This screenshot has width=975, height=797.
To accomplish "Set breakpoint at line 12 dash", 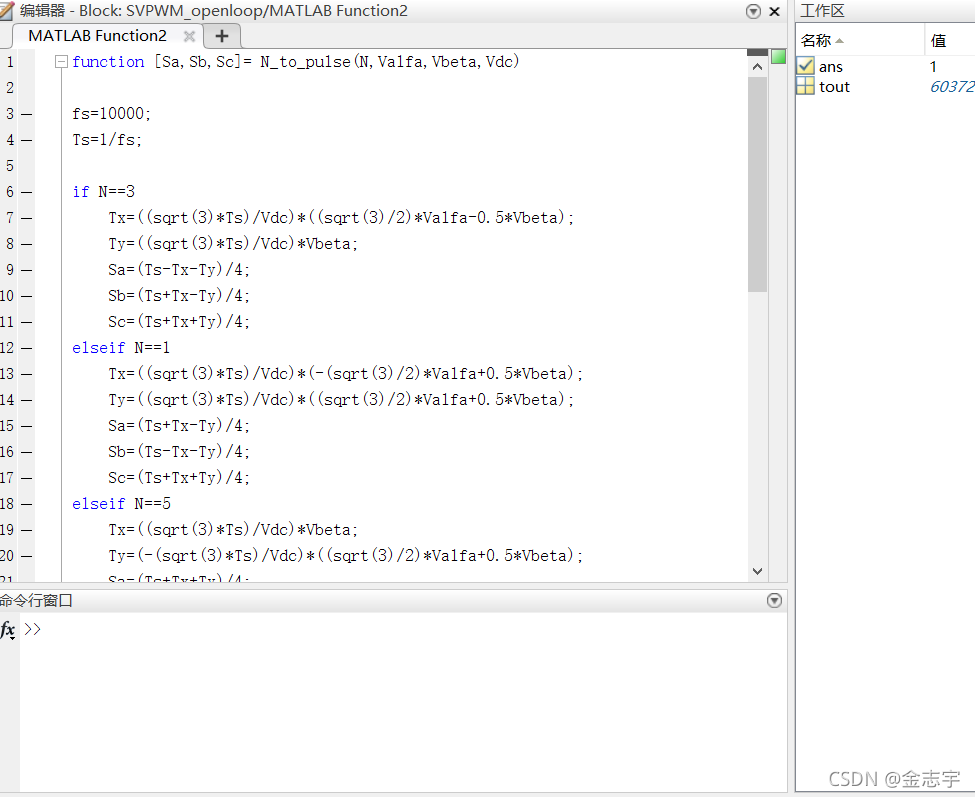I will click(x=26, y=348).
